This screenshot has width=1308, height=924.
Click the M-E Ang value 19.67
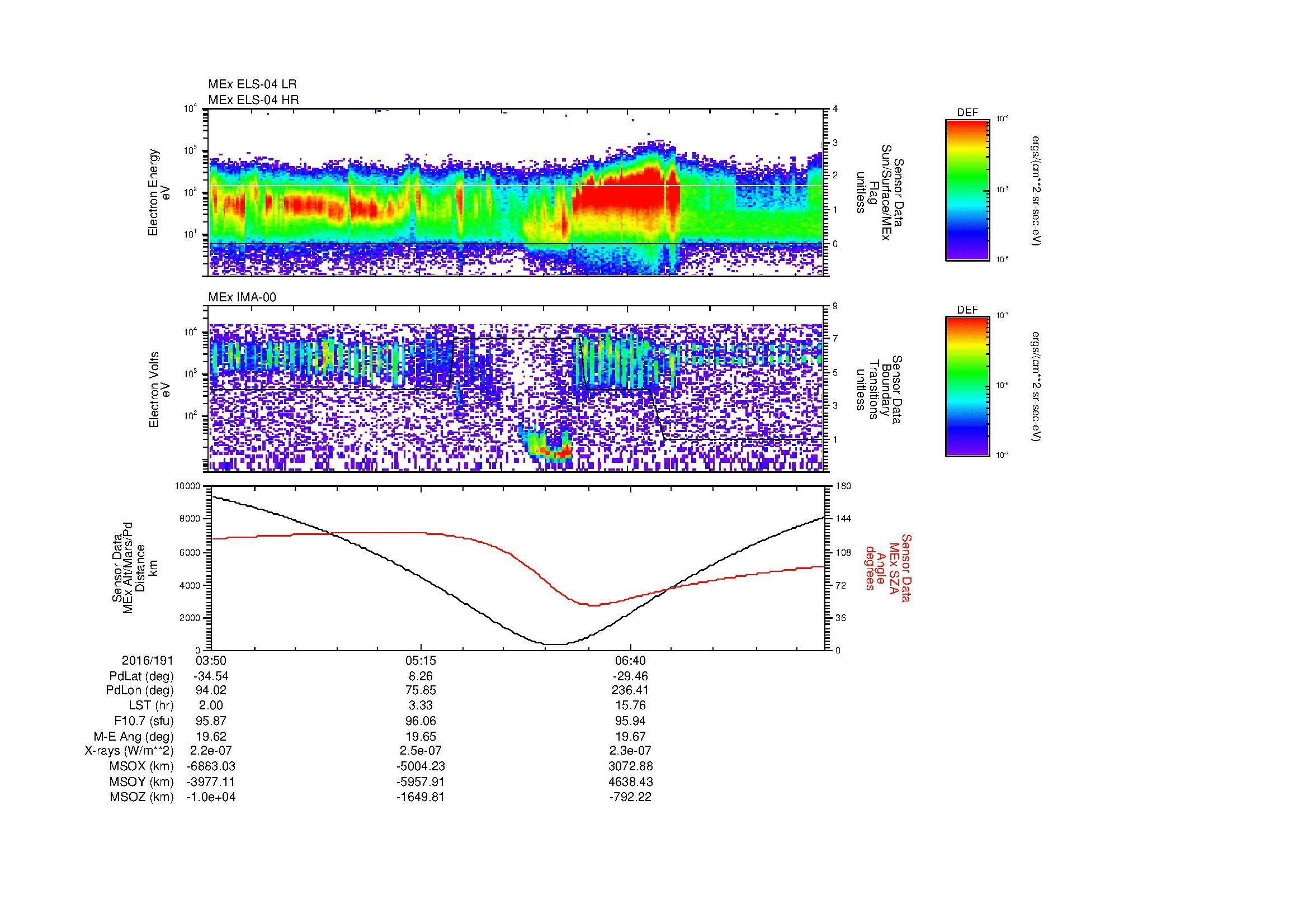coord(631,737)
